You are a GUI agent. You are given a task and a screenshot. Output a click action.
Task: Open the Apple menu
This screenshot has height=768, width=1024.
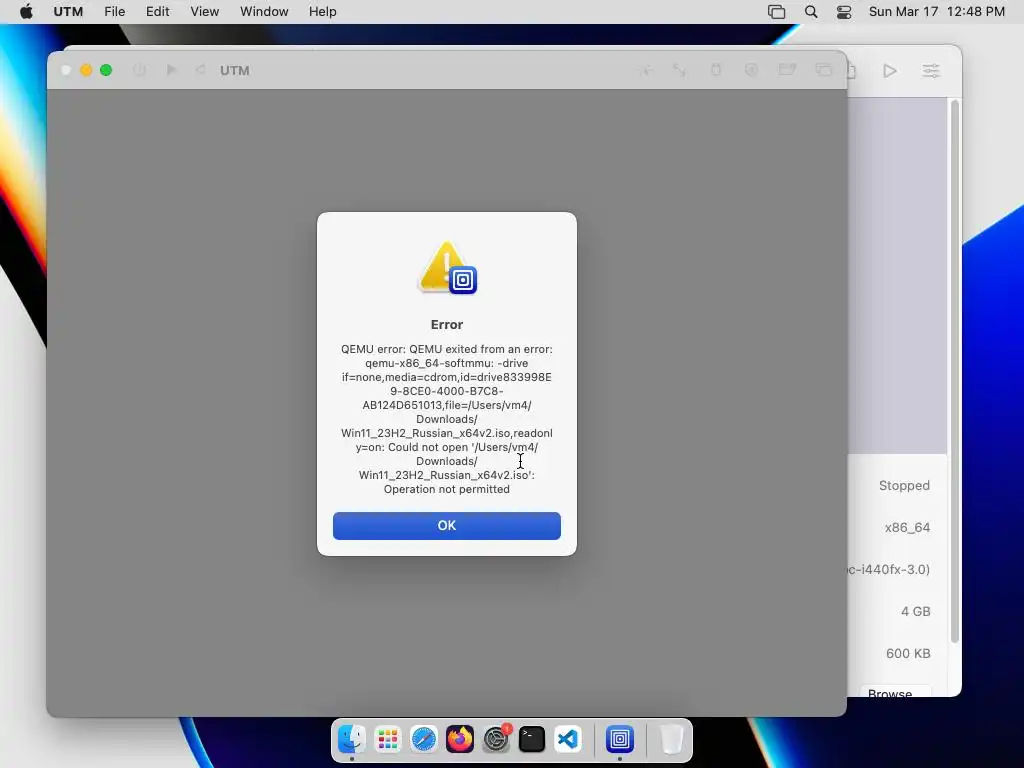(26, 12)
